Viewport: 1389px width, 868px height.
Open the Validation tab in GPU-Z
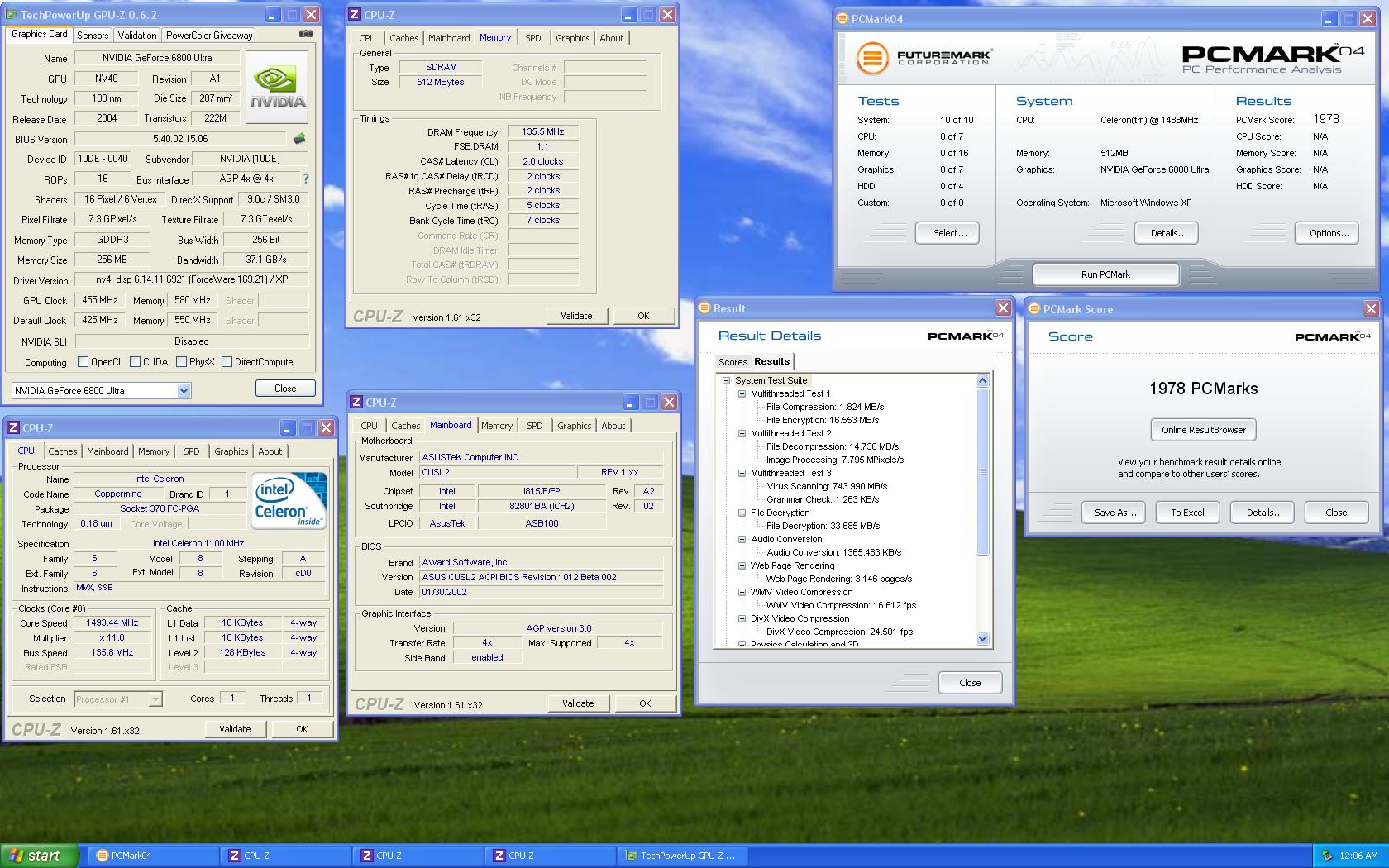point(136,36)
